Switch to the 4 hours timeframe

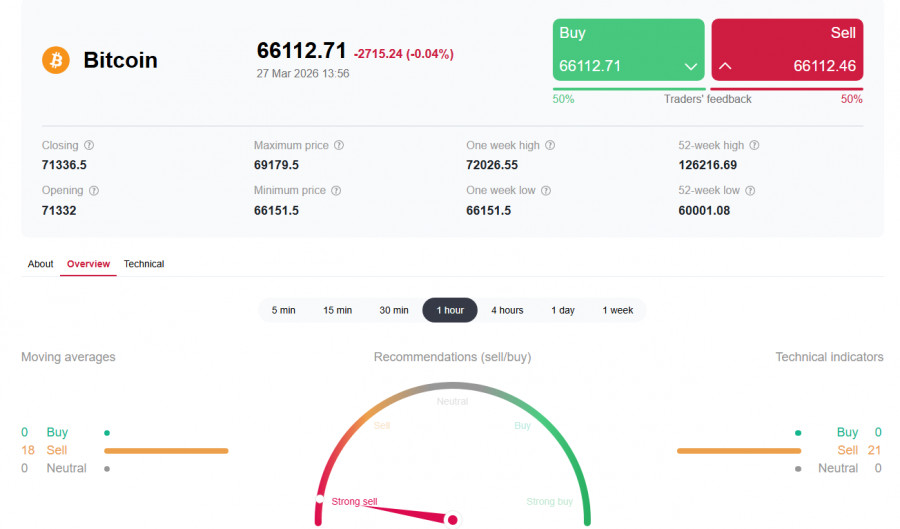[507, 310]
